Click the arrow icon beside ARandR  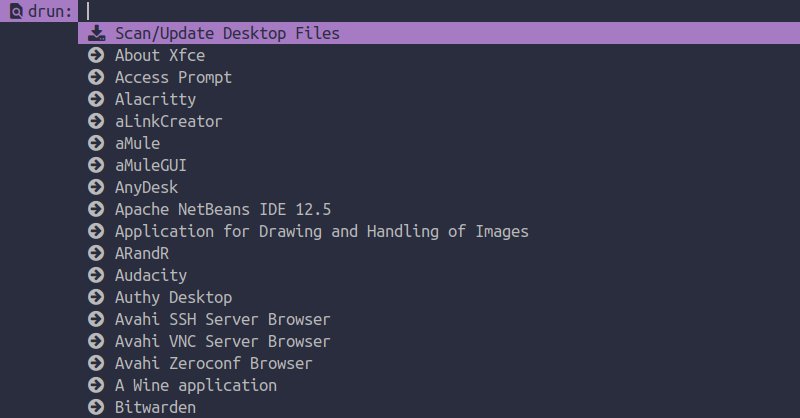click(x=96, y=253)
